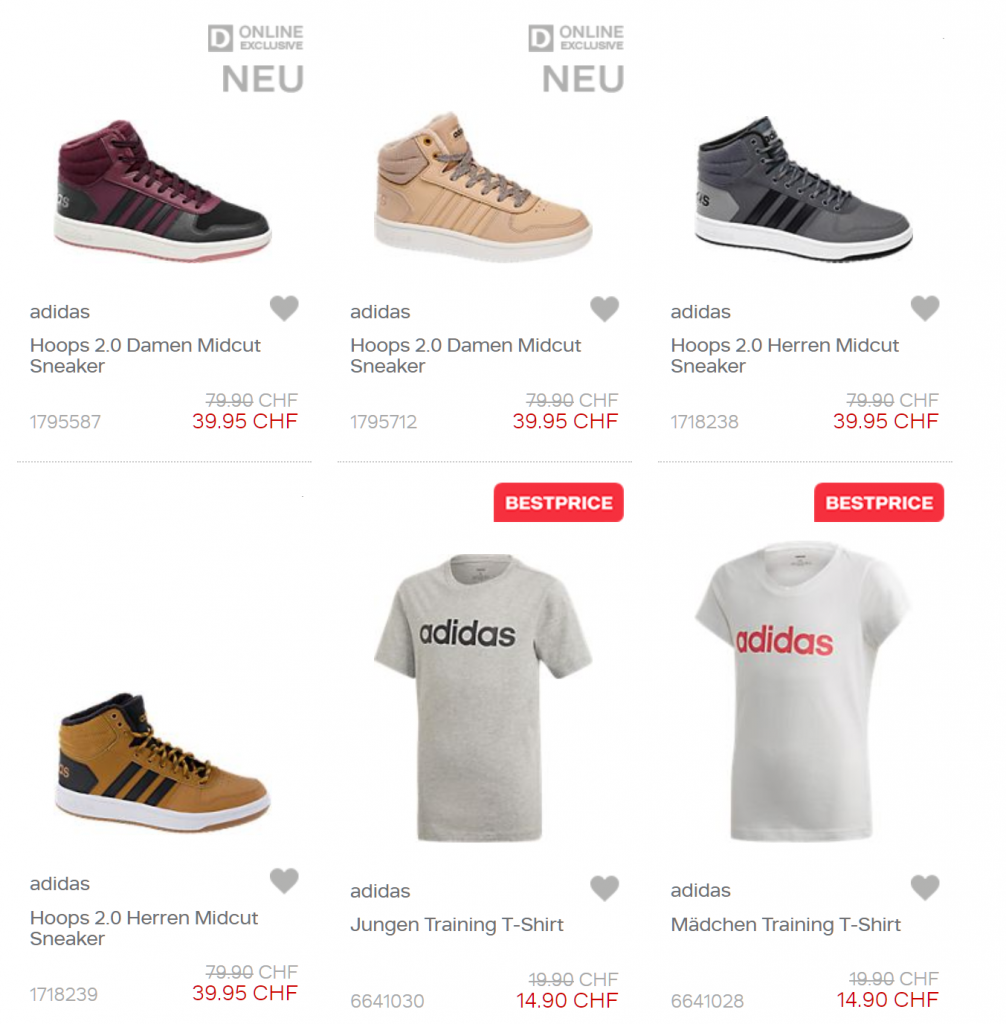The image size is (1006, 1024).
Task: Open the white adidas T-shirt with red logo
Action: click(x=803, y=692)
